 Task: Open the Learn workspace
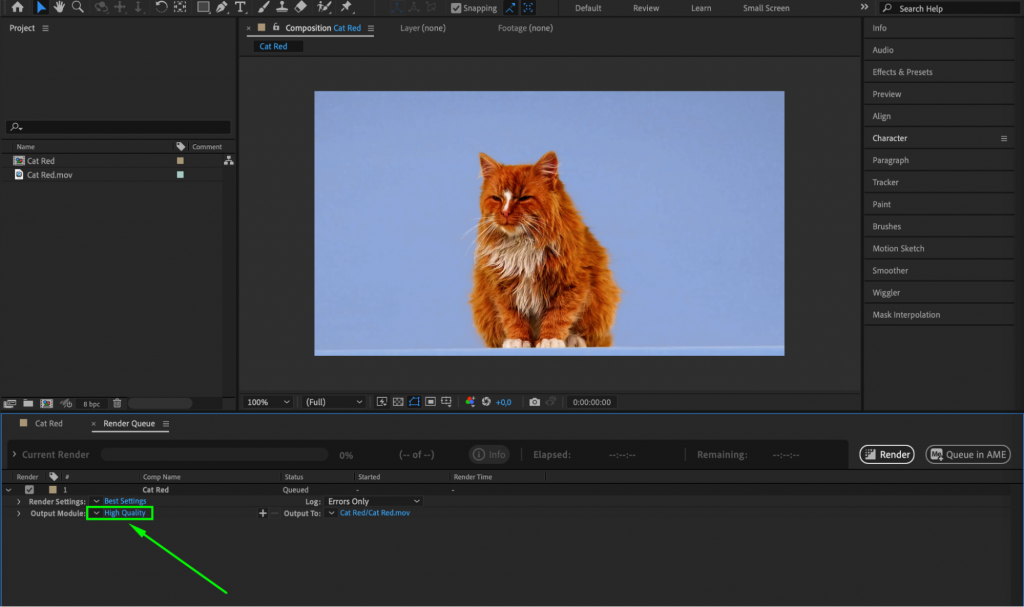(702, 7)
